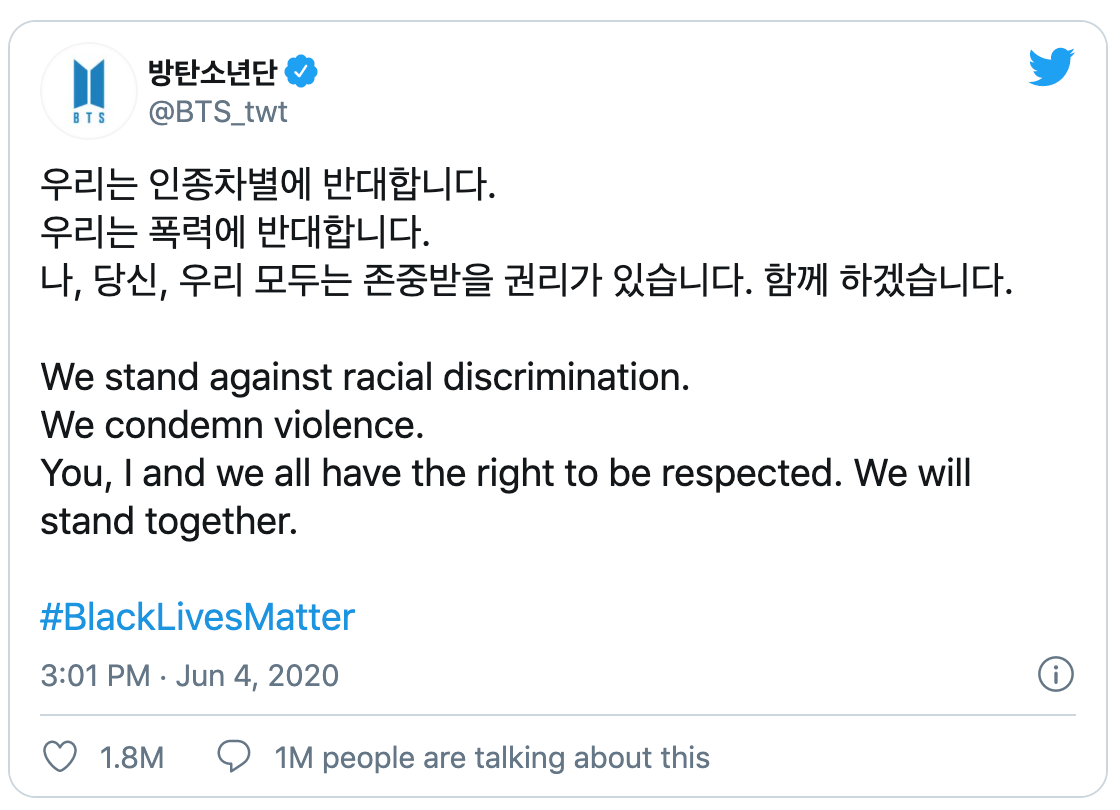Image resolution: width=1120 pixels, height=810 pixels.
Task: Click "We stand against racial discrimination." text
Action: coord(366,378)
